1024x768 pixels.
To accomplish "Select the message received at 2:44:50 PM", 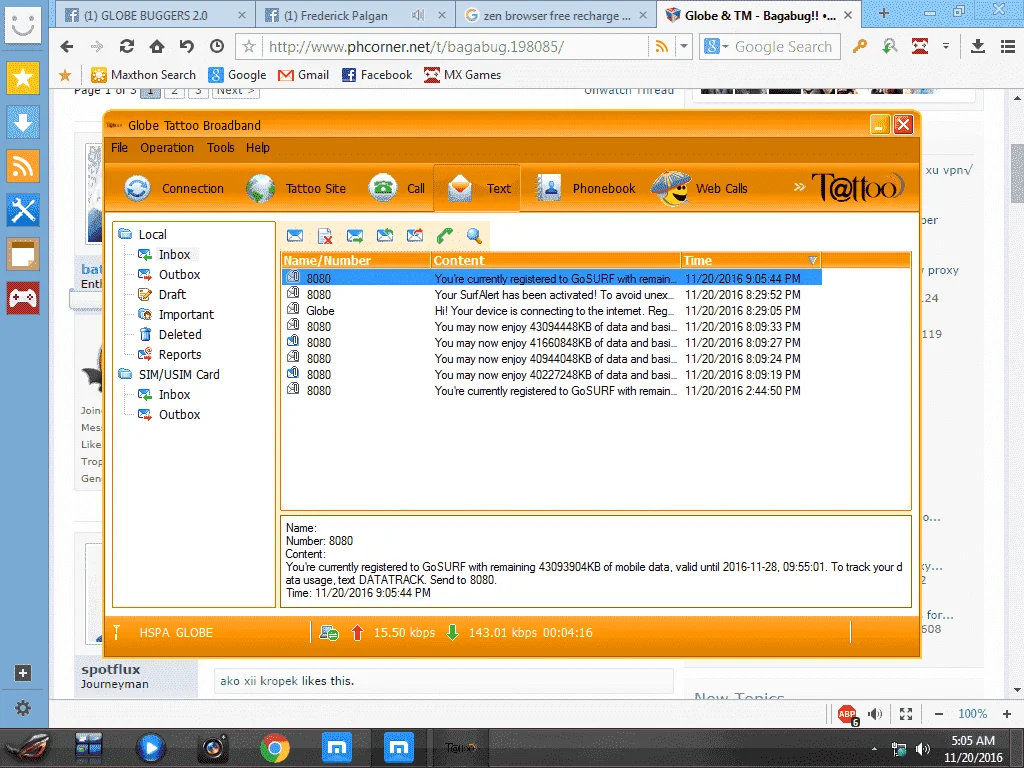I will pyautogui.click(x=552, y=391).
